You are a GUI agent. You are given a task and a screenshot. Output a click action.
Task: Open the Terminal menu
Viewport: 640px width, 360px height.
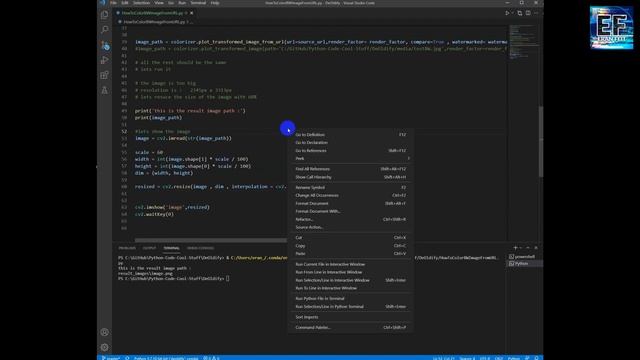click(198, 3)
